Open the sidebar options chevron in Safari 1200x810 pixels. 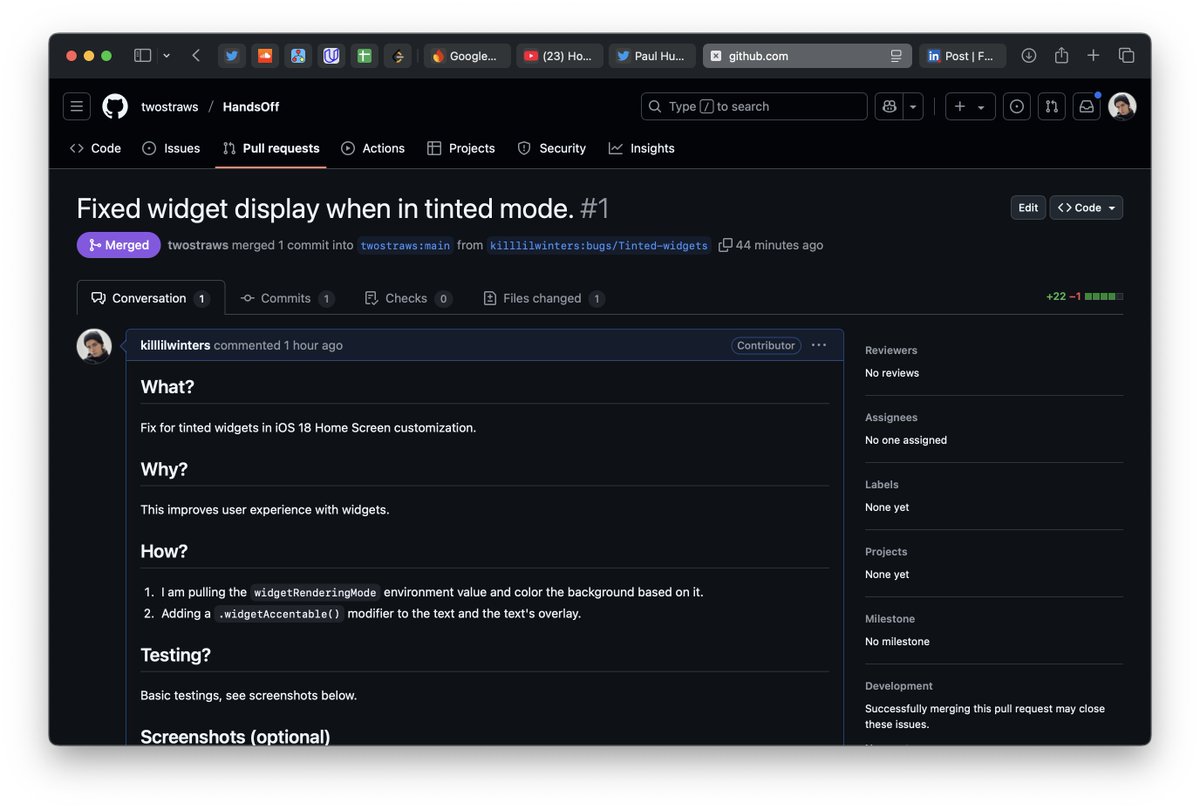point(166,56)
